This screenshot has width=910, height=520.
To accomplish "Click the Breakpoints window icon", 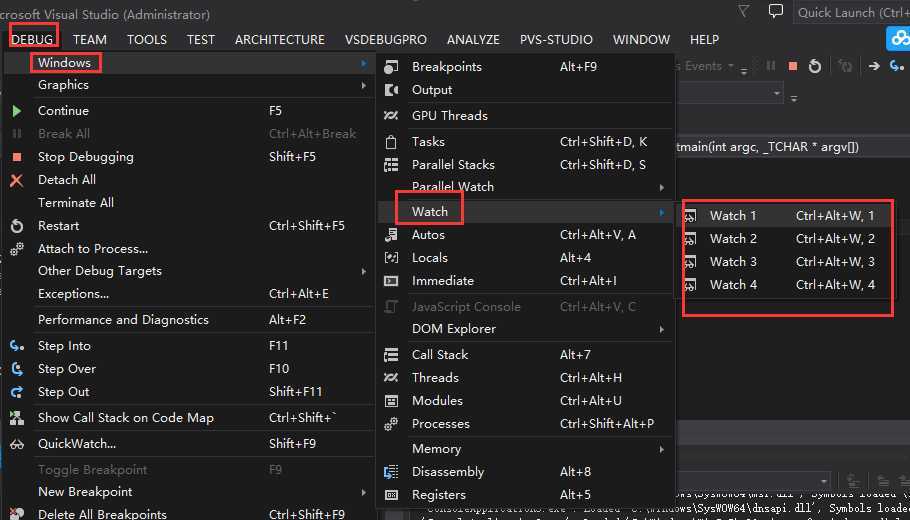I will coord(391,67).
